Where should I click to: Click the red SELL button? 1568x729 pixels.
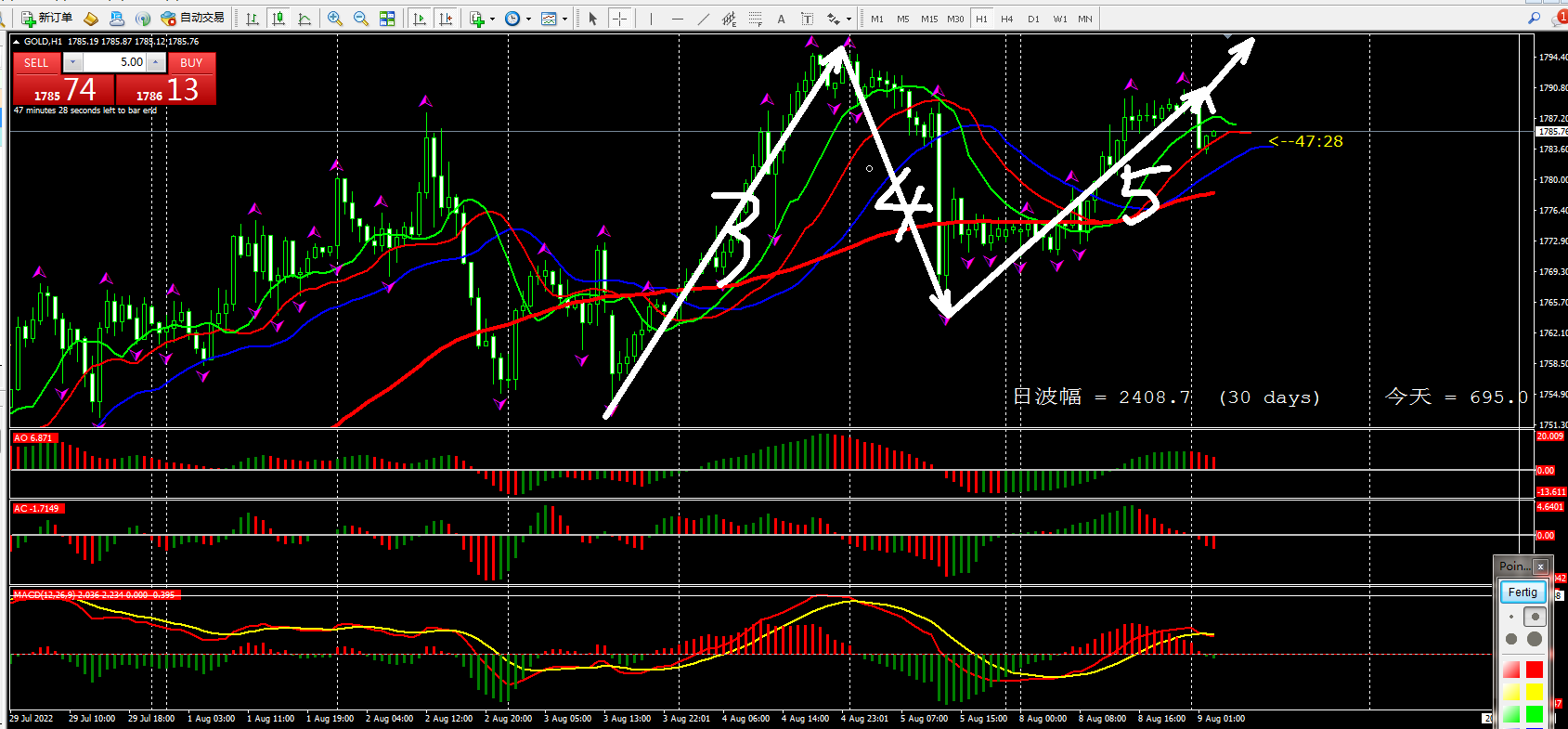click(x=36, y=63)
